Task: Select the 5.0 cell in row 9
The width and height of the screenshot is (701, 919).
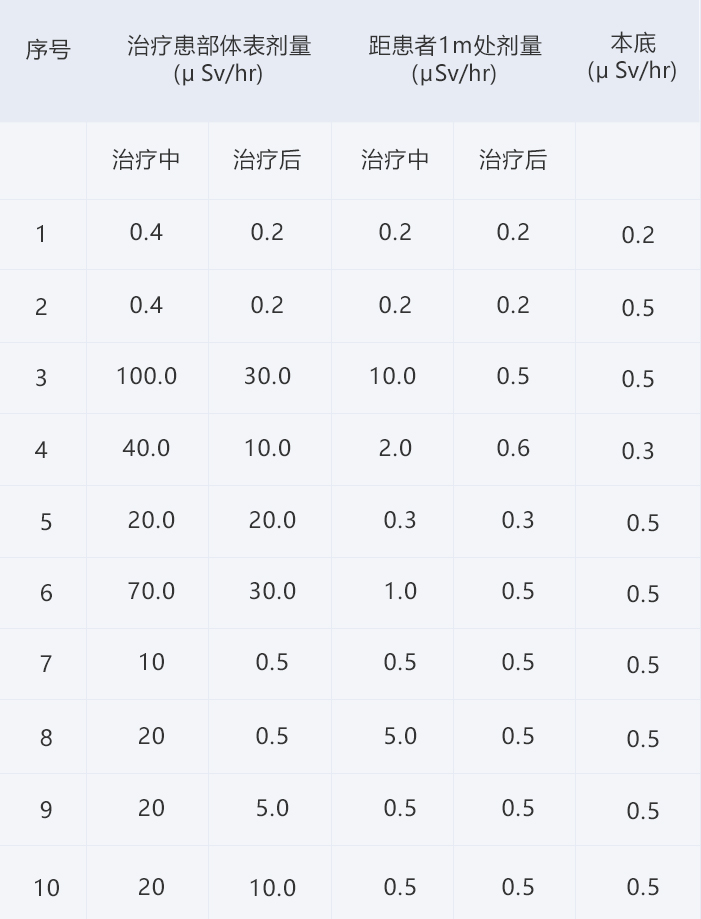Action: [x=273, y=808]
